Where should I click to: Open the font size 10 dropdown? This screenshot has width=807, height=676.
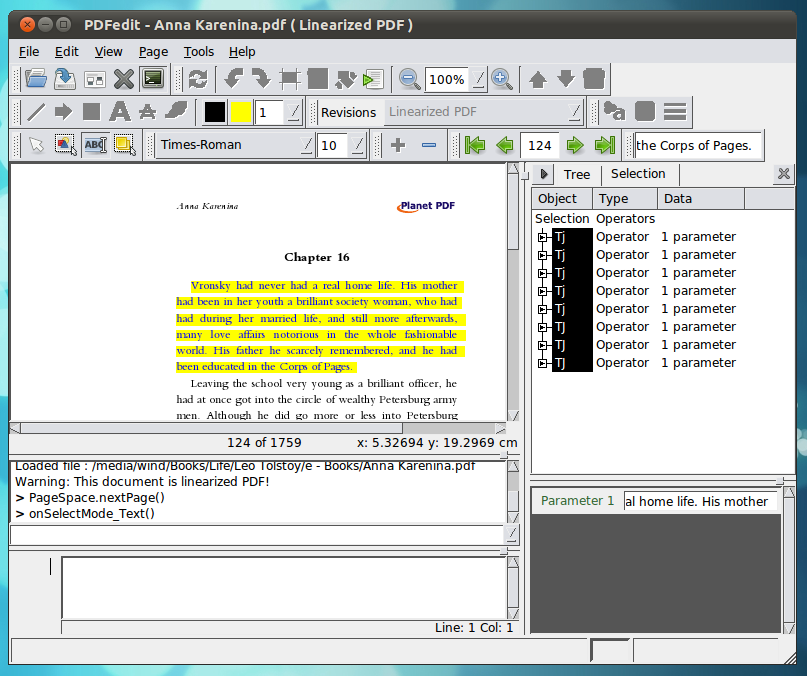point(357,145)
